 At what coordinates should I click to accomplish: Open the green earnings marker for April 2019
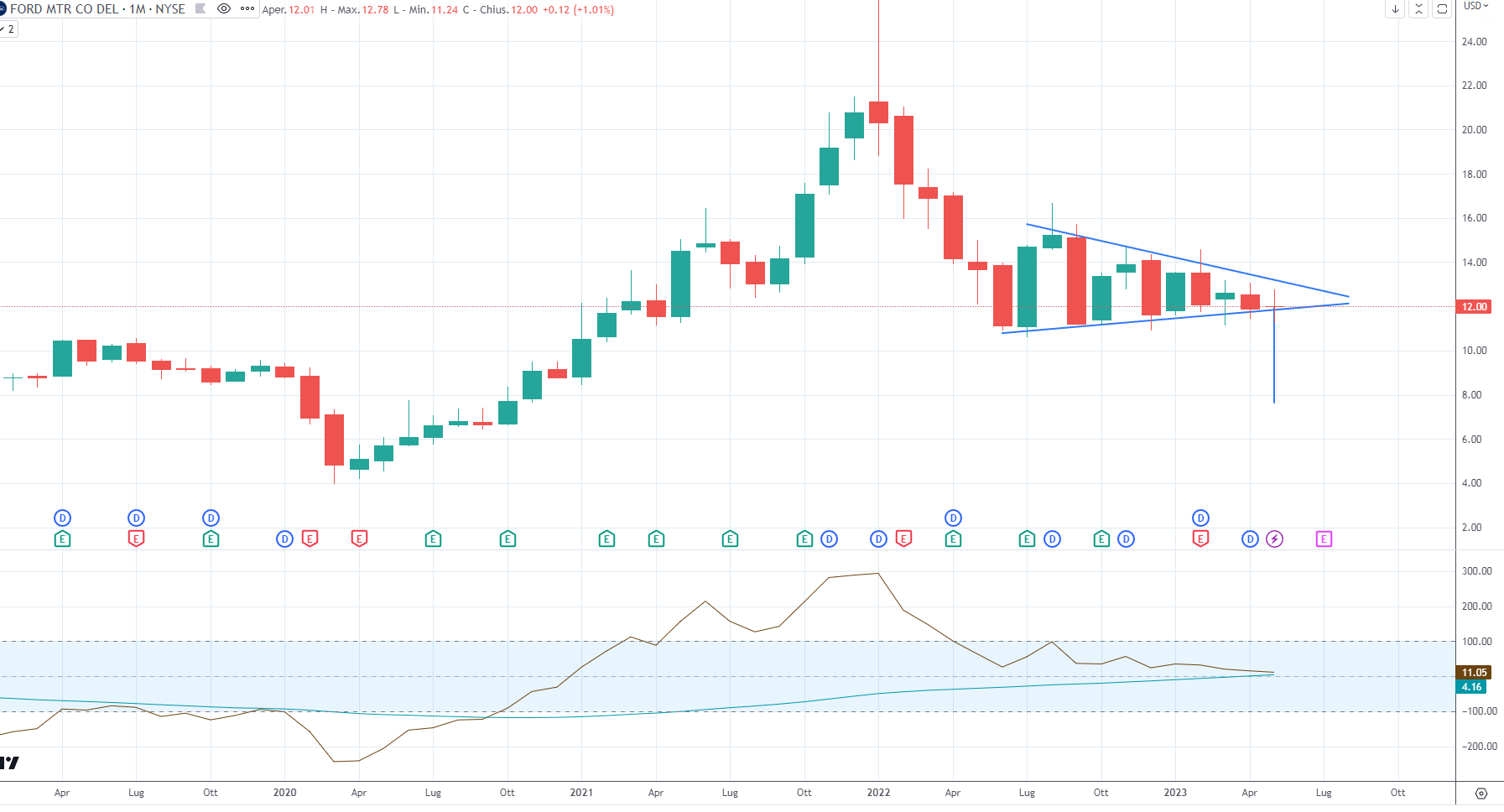[x=62, y=539]
